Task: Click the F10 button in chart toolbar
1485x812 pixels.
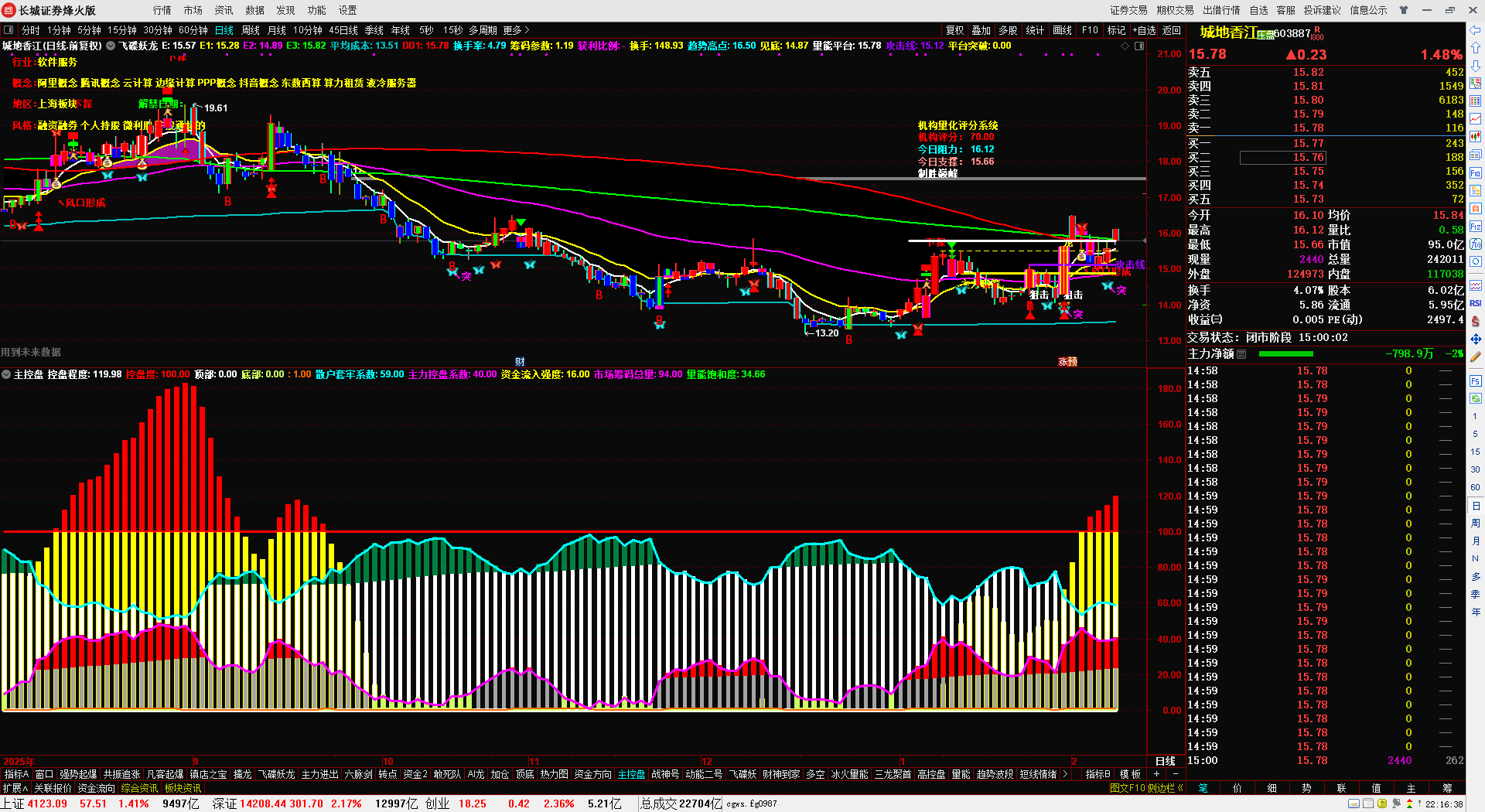Action: [x=1090, y=30]
